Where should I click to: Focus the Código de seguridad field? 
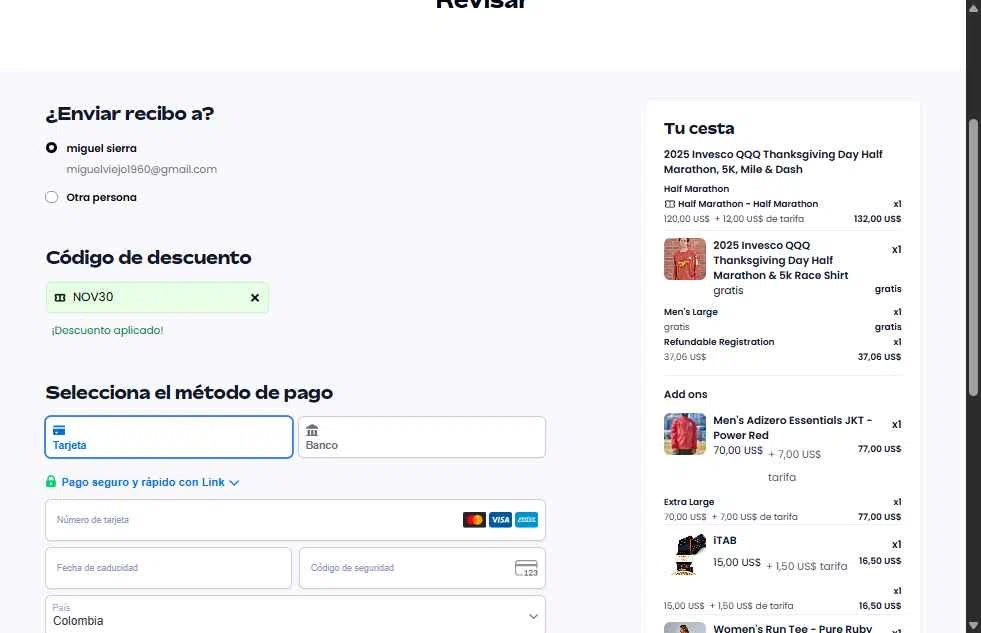pos(422,568)
